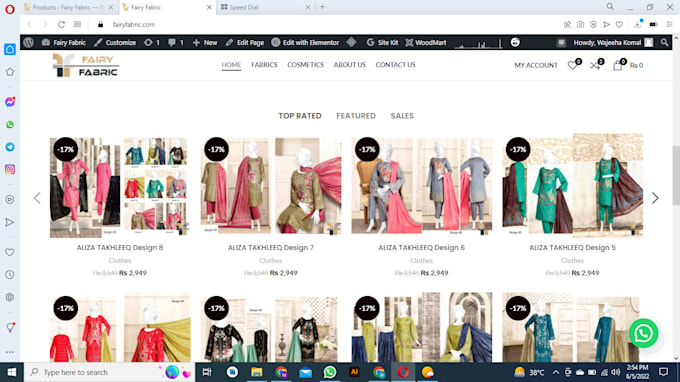
Task: Click the Opera menu logo
Action: point(10,9)
